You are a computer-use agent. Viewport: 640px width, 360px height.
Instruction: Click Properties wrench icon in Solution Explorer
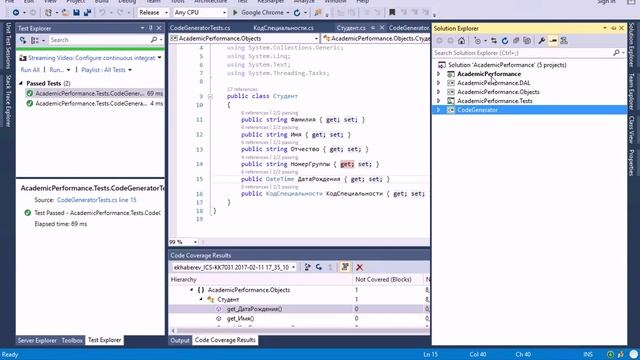coord(542,41)
